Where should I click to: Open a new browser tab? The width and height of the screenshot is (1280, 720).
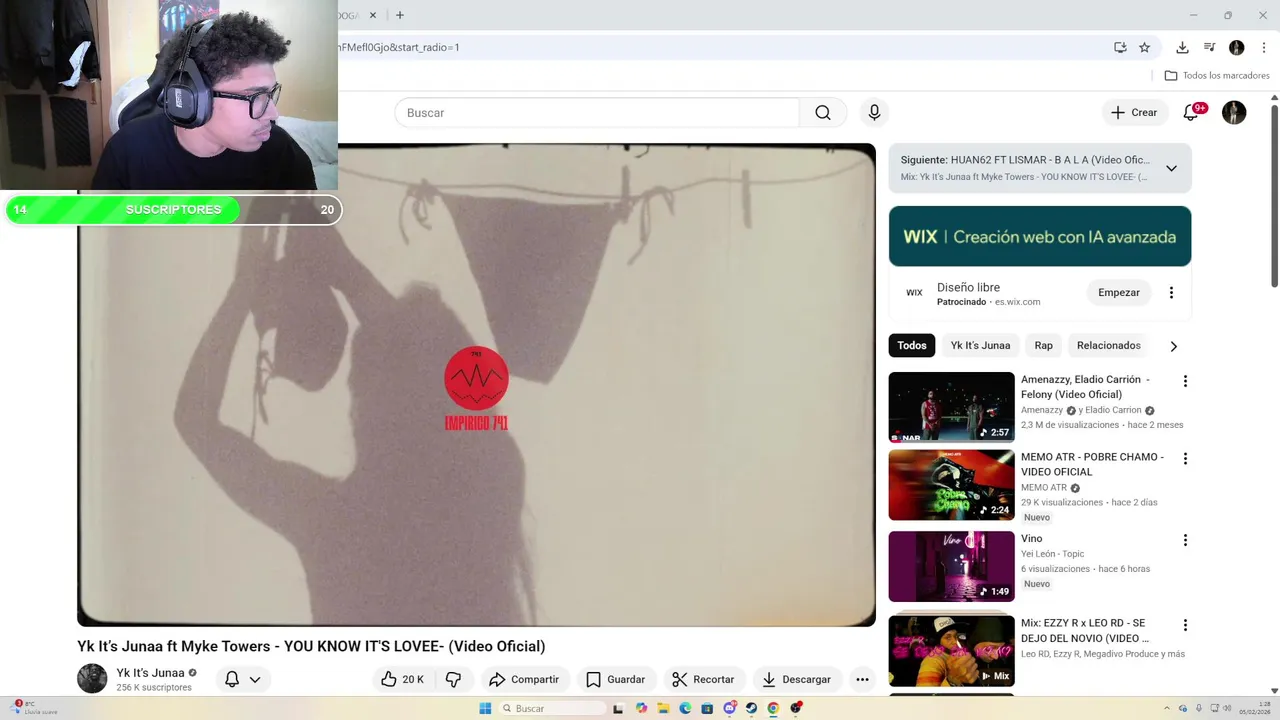click(x=400, y=15)
